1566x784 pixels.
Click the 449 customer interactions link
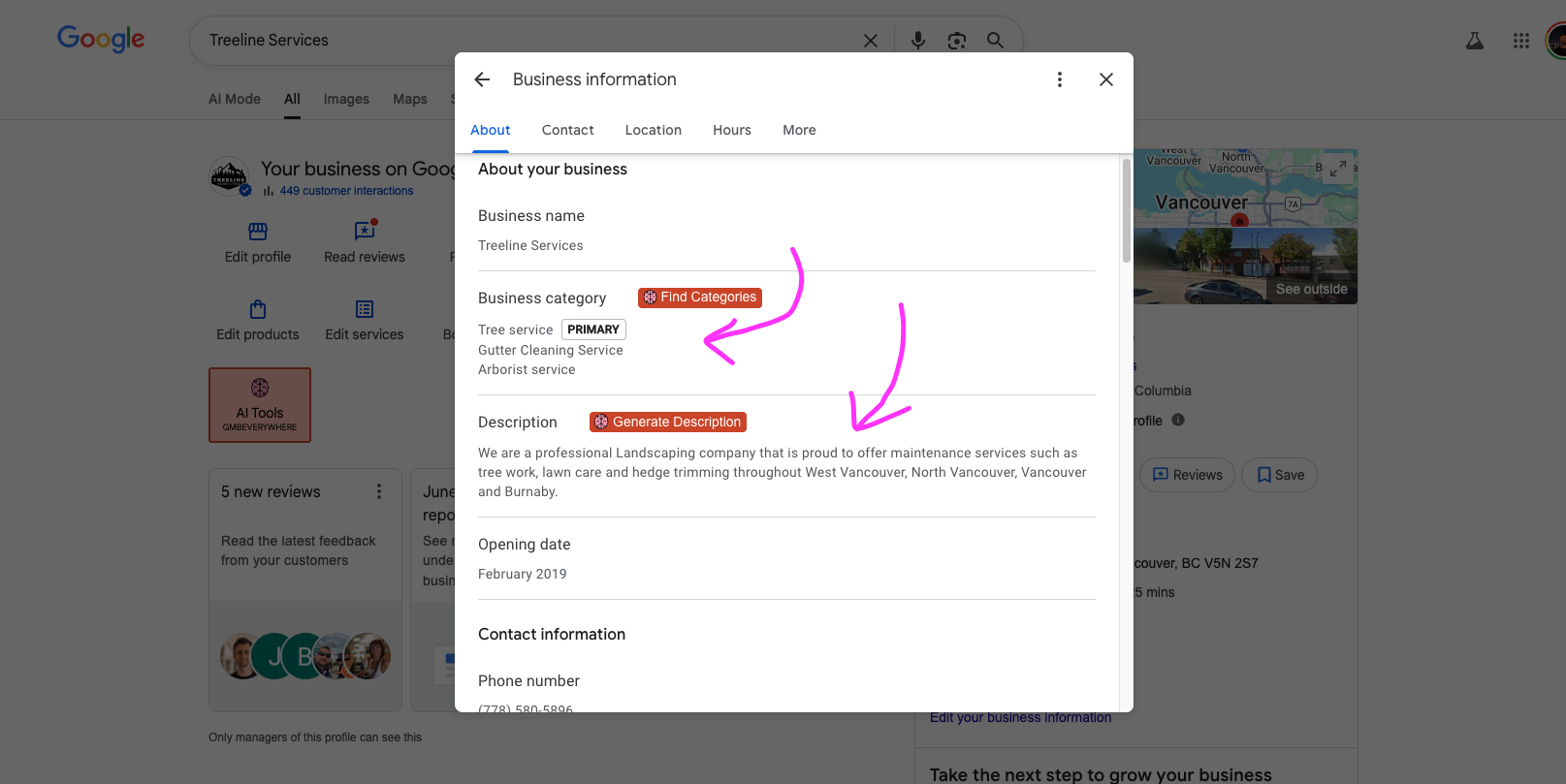pos(346,191)
